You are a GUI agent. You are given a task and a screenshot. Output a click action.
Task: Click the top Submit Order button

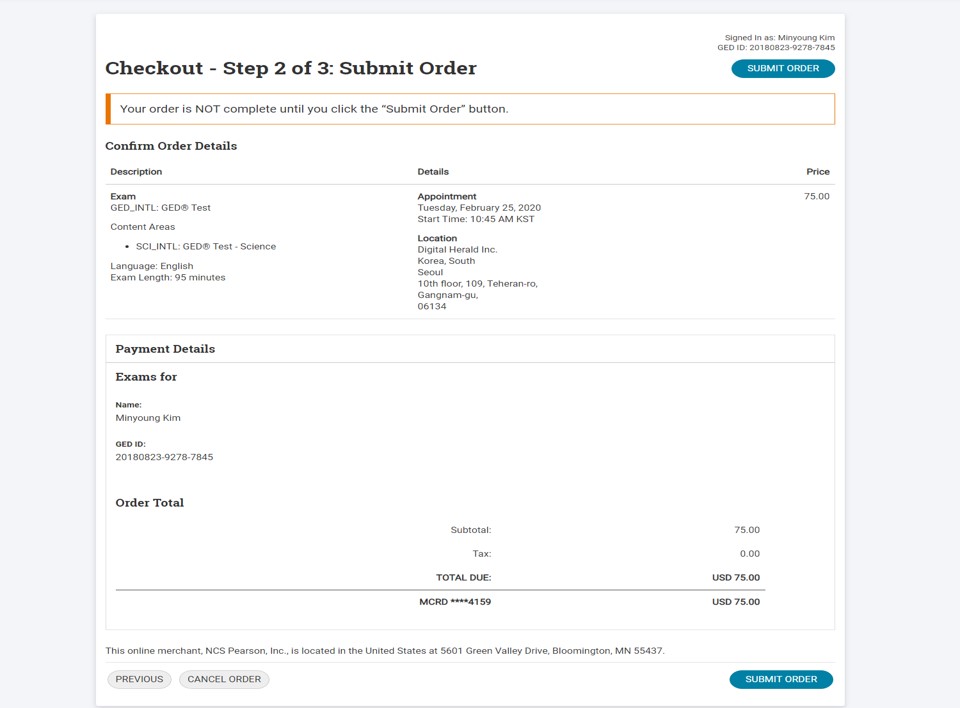tap(782, 69)
